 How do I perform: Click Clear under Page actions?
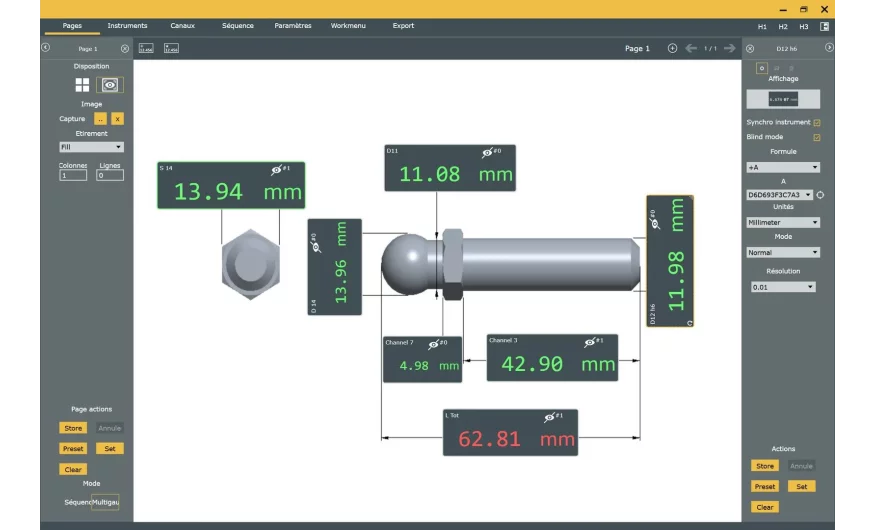point(73,470)
